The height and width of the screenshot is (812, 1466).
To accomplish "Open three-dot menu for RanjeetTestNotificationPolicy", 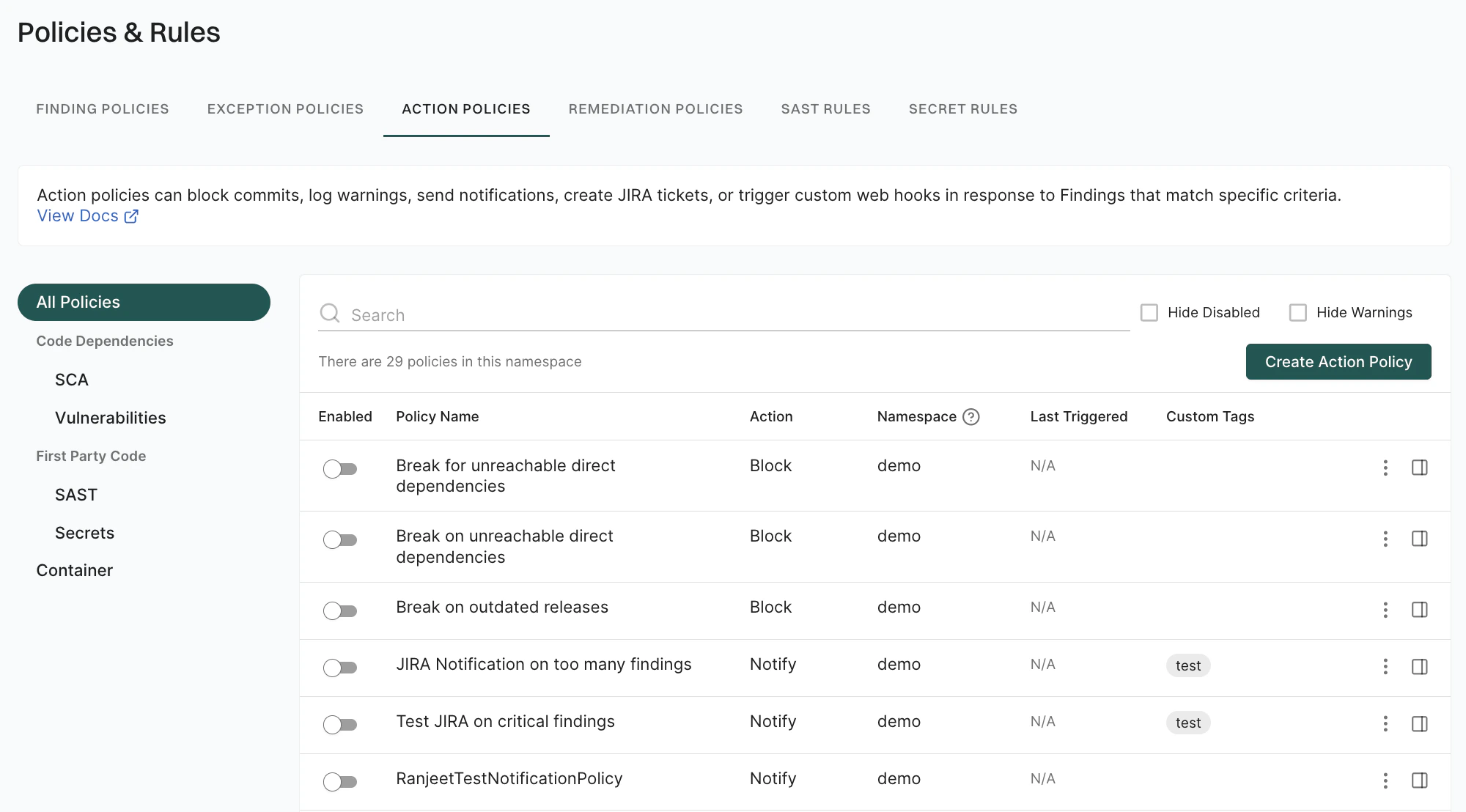I will click(x=1385, y=780).
